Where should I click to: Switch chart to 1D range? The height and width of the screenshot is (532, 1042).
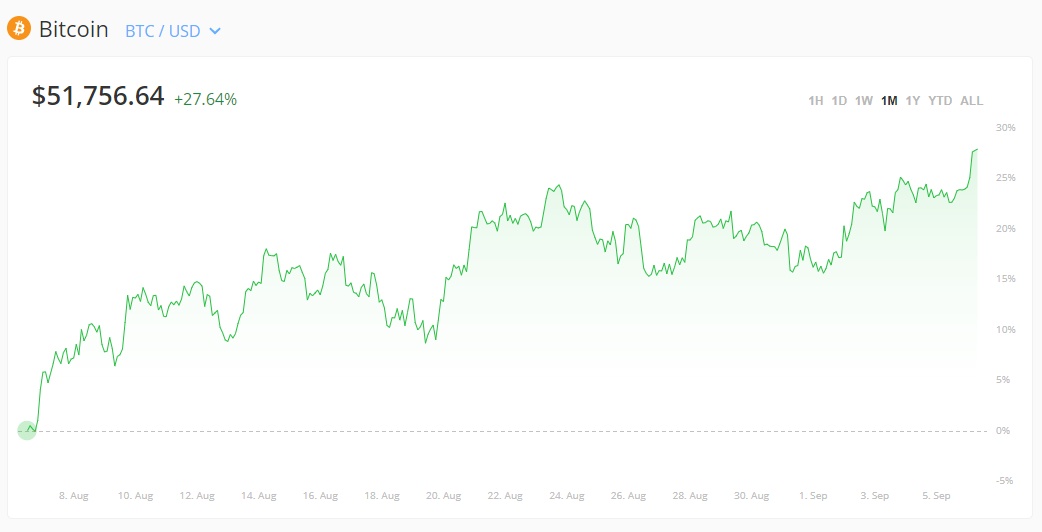[x=839, y=100]
